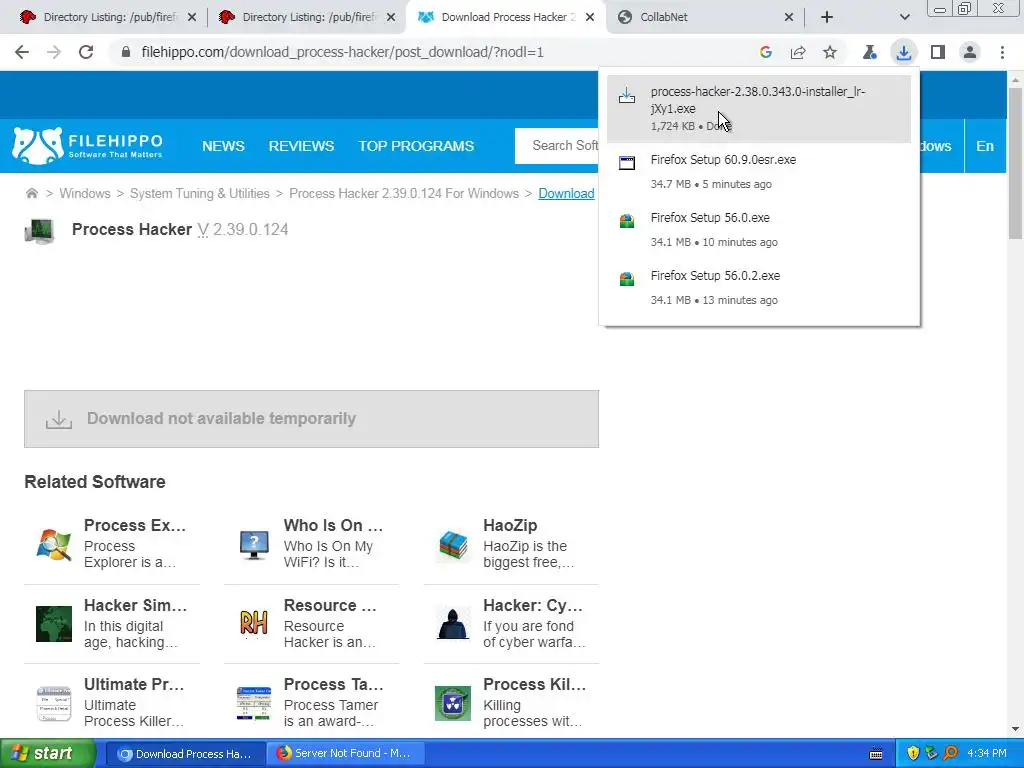This screenshot has height=768, width=1024.
Task: Open Hacker Simulator related entry
Action: click(112, 623)
